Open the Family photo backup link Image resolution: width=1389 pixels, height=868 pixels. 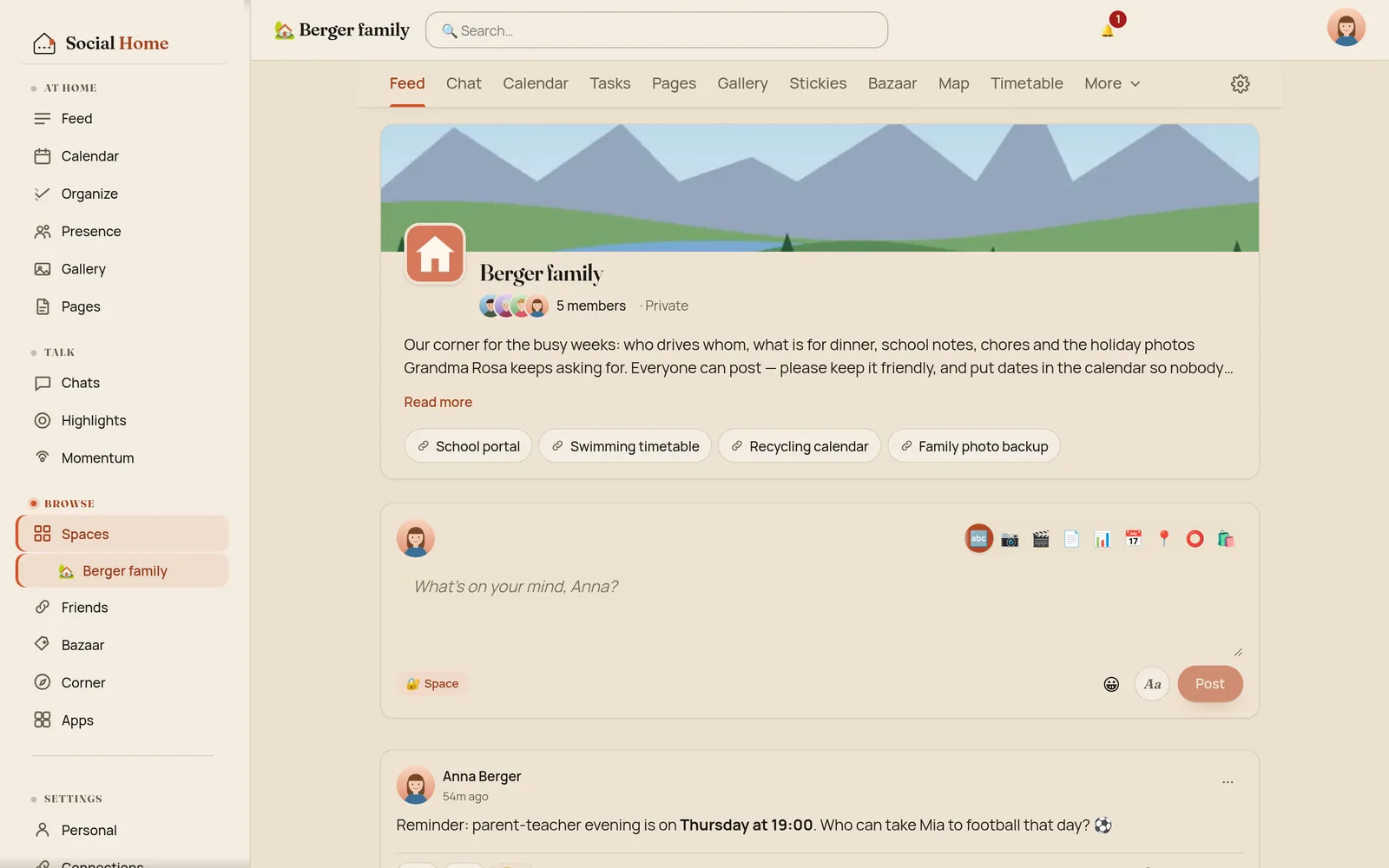(974, 446)
